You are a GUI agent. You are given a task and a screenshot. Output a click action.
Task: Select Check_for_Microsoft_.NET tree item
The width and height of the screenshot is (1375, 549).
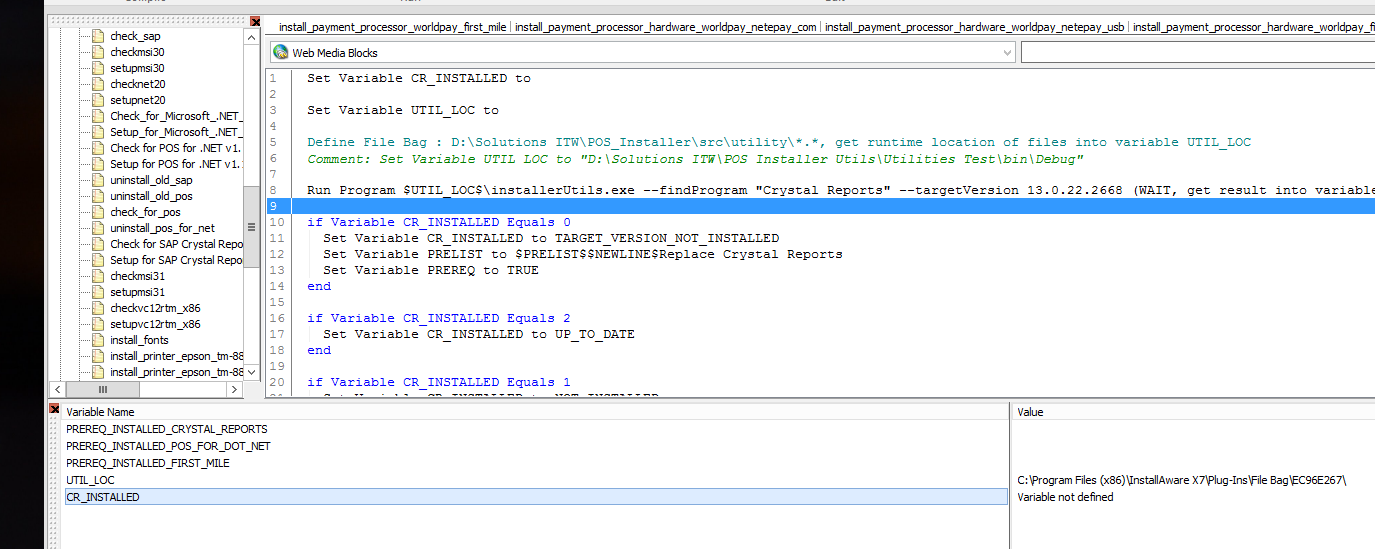coord(176,116)
